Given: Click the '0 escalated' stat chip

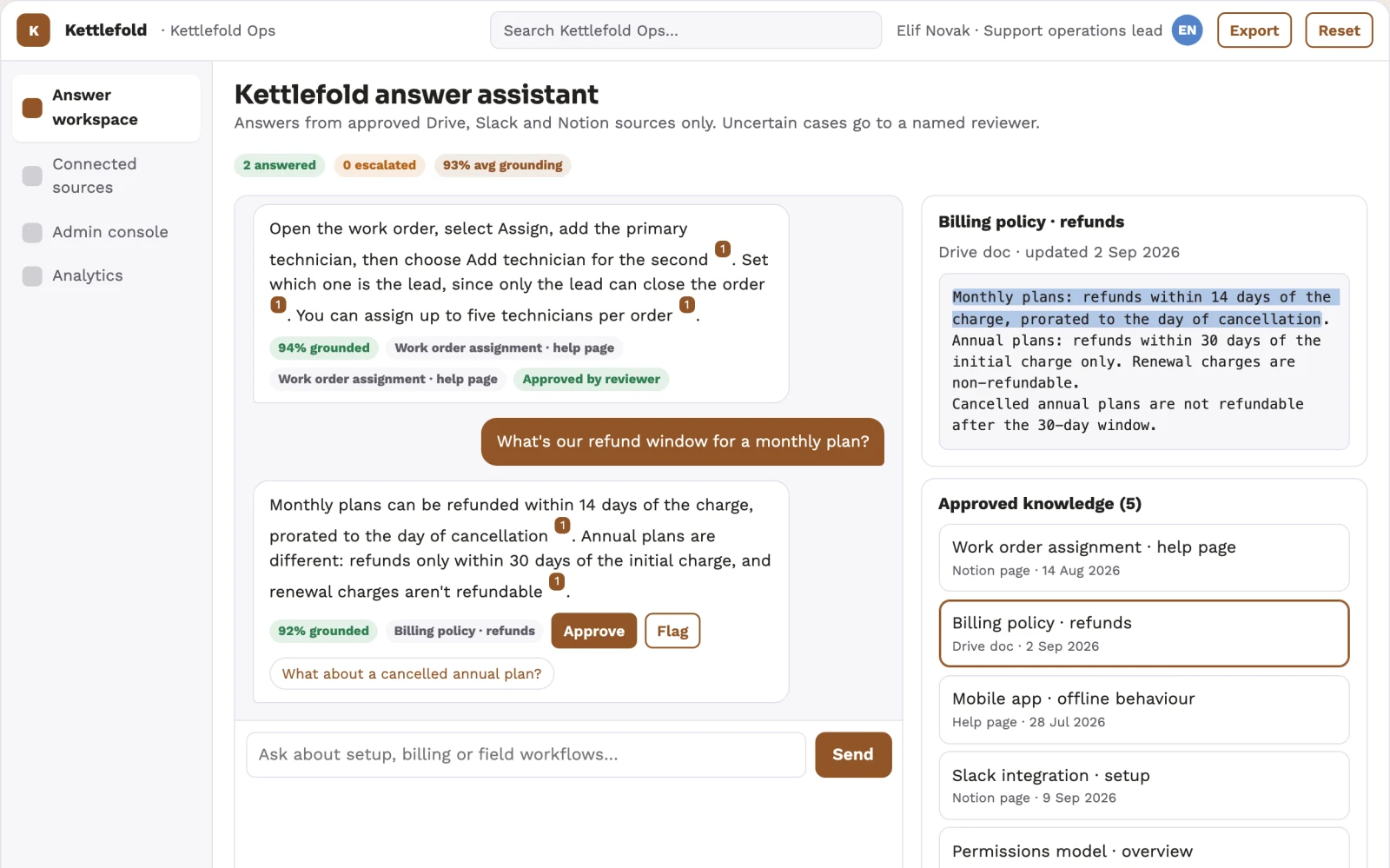Looking at the screenshot, I should (380, 165).
